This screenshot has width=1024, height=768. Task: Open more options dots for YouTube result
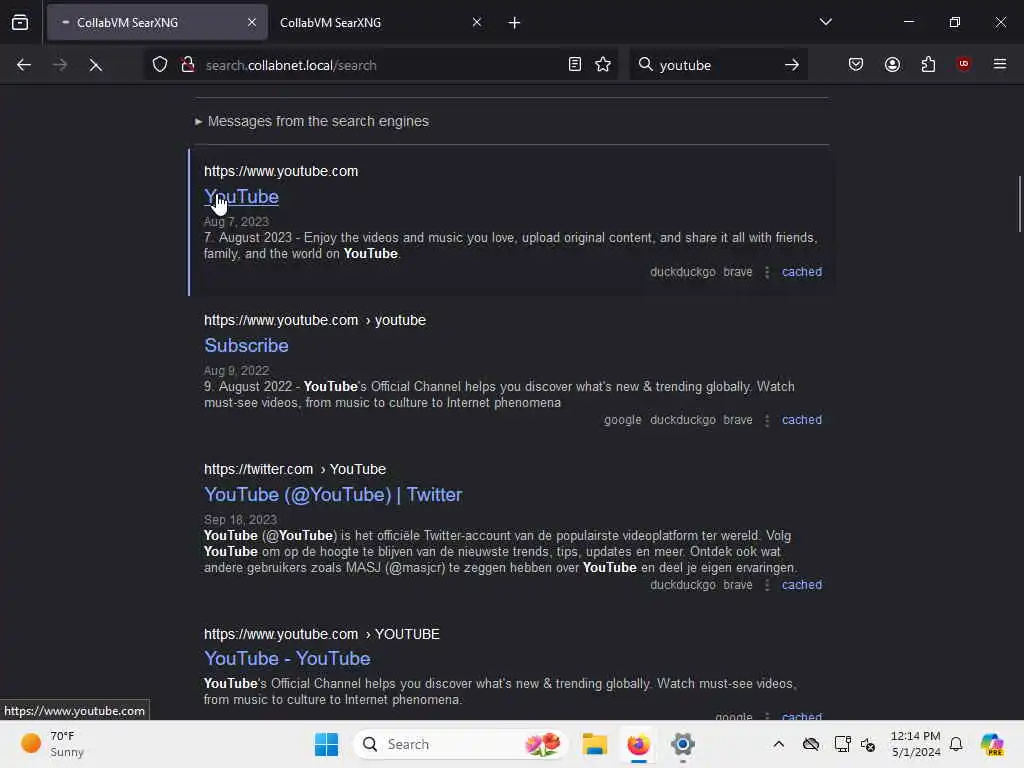click(767, 272)
